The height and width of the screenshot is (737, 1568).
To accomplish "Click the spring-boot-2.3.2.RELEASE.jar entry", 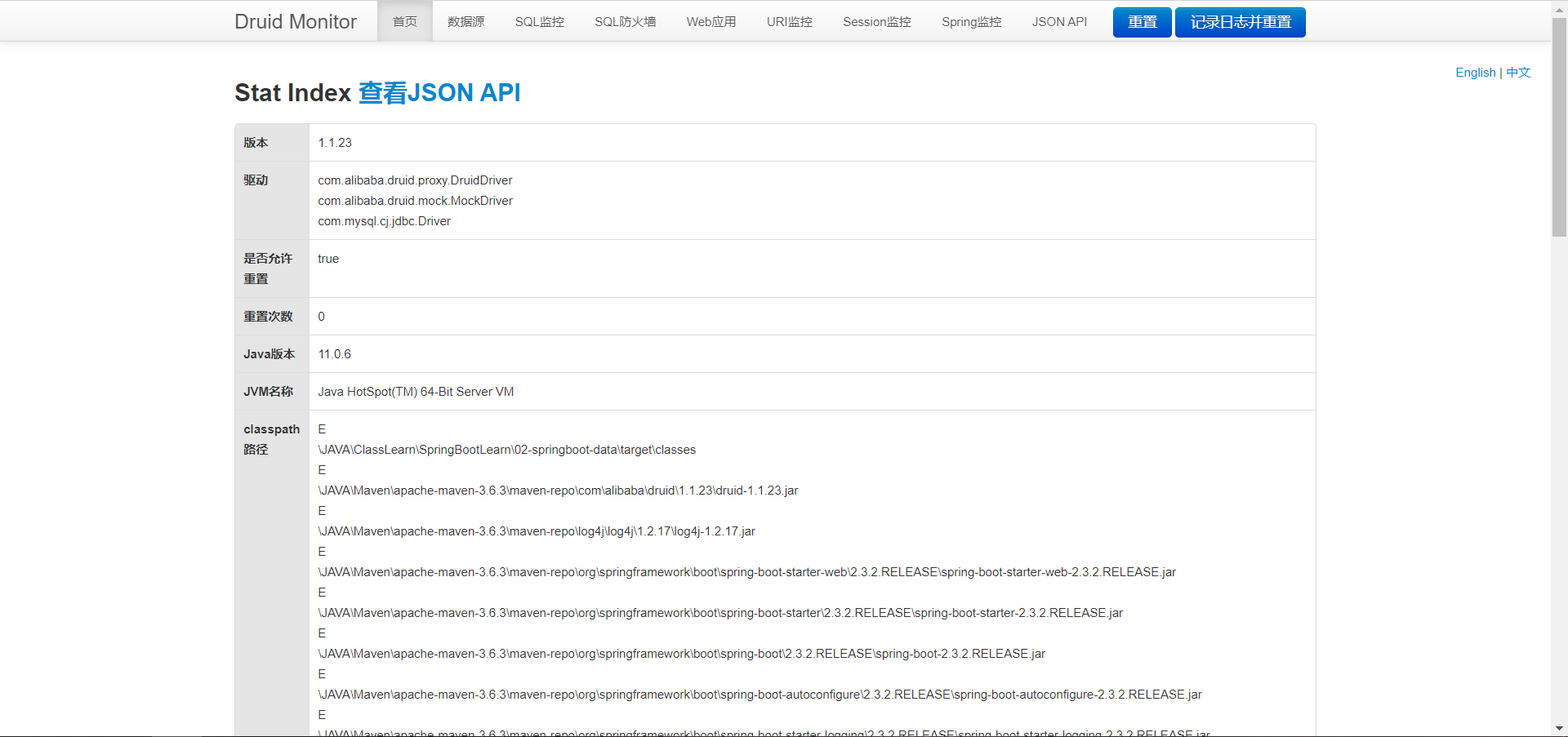I will tap(681, 654).
